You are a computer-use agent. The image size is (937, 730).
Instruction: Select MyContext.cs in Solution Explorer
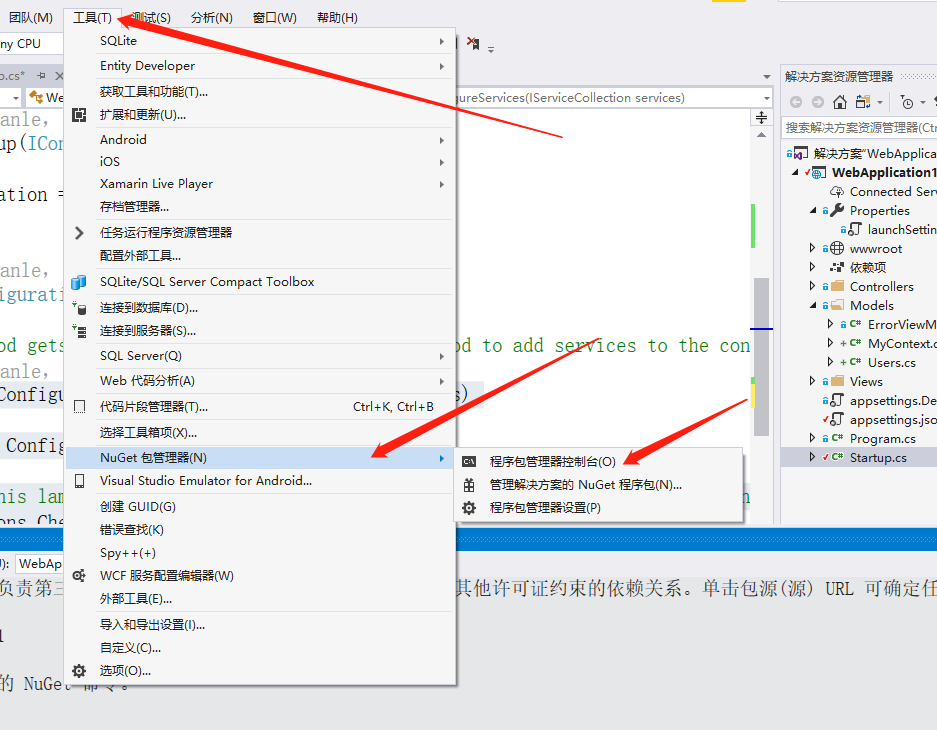click(x=902, y=343)
